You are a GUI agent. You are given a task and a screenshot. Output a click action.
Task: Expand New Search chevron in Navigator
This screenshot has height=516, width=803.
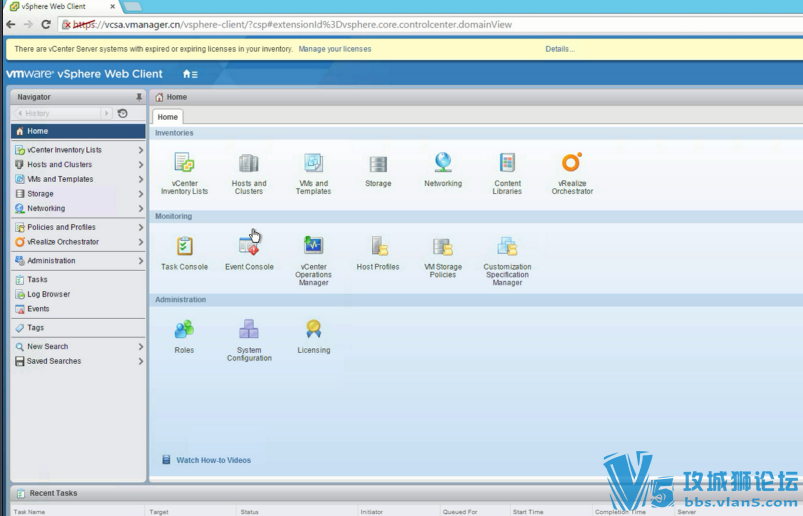(140, 347)
